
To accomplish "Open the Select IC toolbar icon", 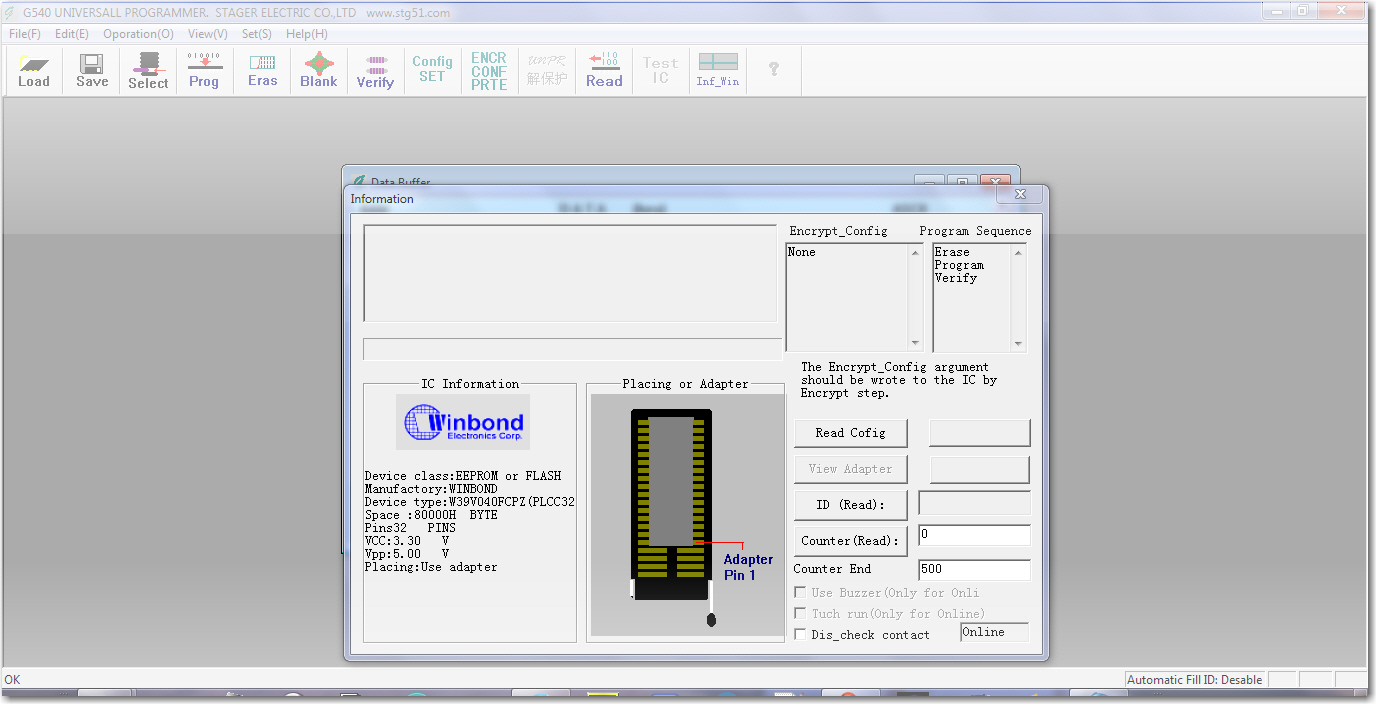I will pos(148,71).
